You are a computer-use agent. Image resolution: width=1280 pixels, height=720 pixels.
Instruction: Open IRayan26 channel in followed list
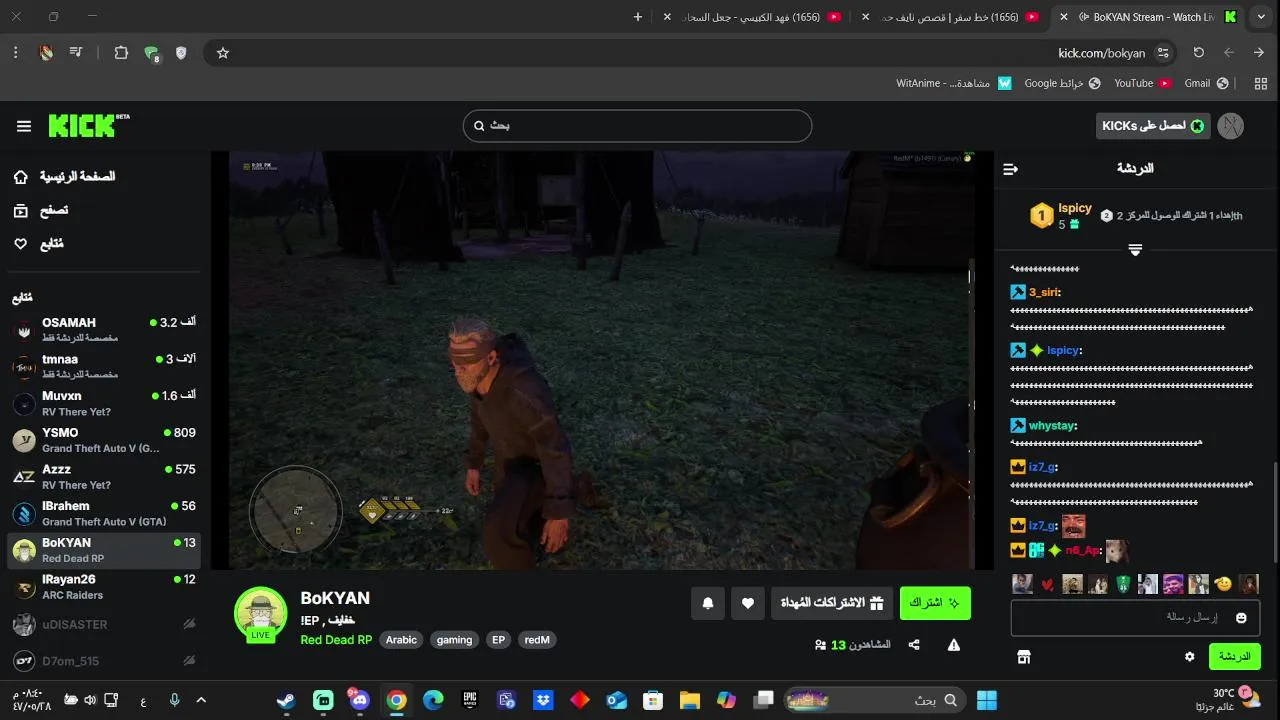click(x=104, y=586)
